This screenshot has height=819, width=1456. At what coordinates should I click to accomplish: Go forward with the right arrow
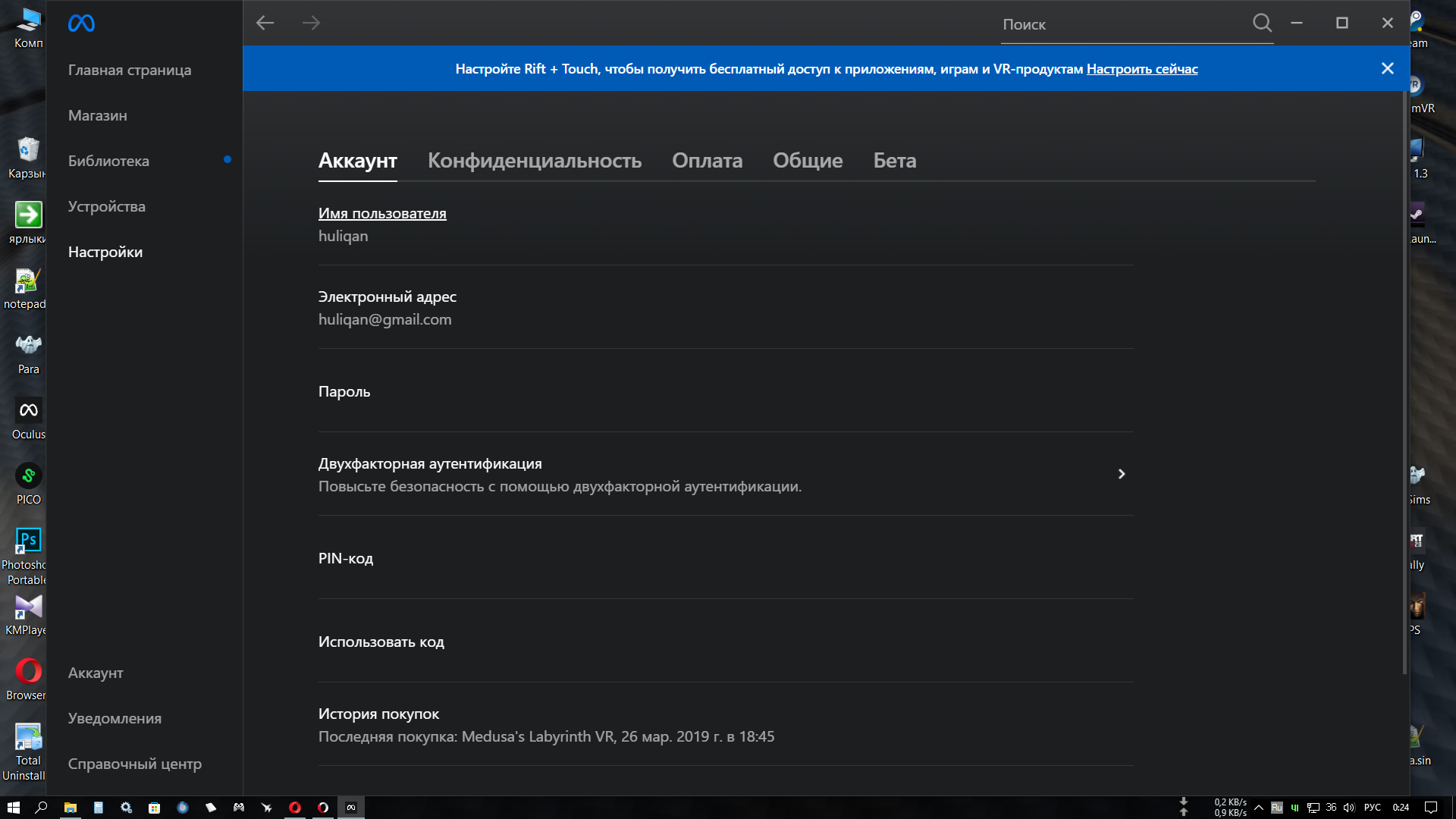point(311,23)
